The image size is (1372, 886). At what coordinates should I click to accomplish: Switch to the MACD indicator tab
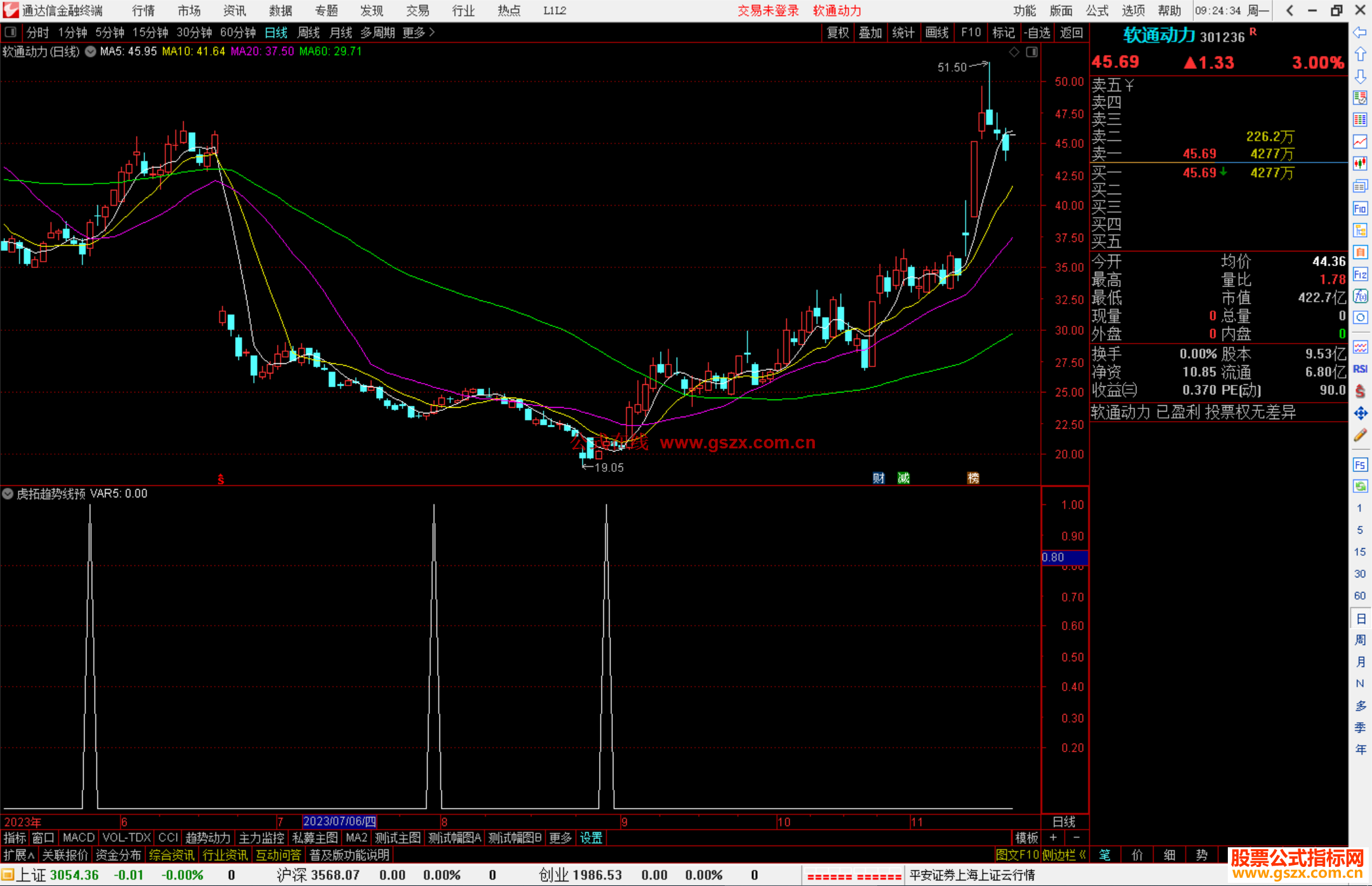(78, 838)
